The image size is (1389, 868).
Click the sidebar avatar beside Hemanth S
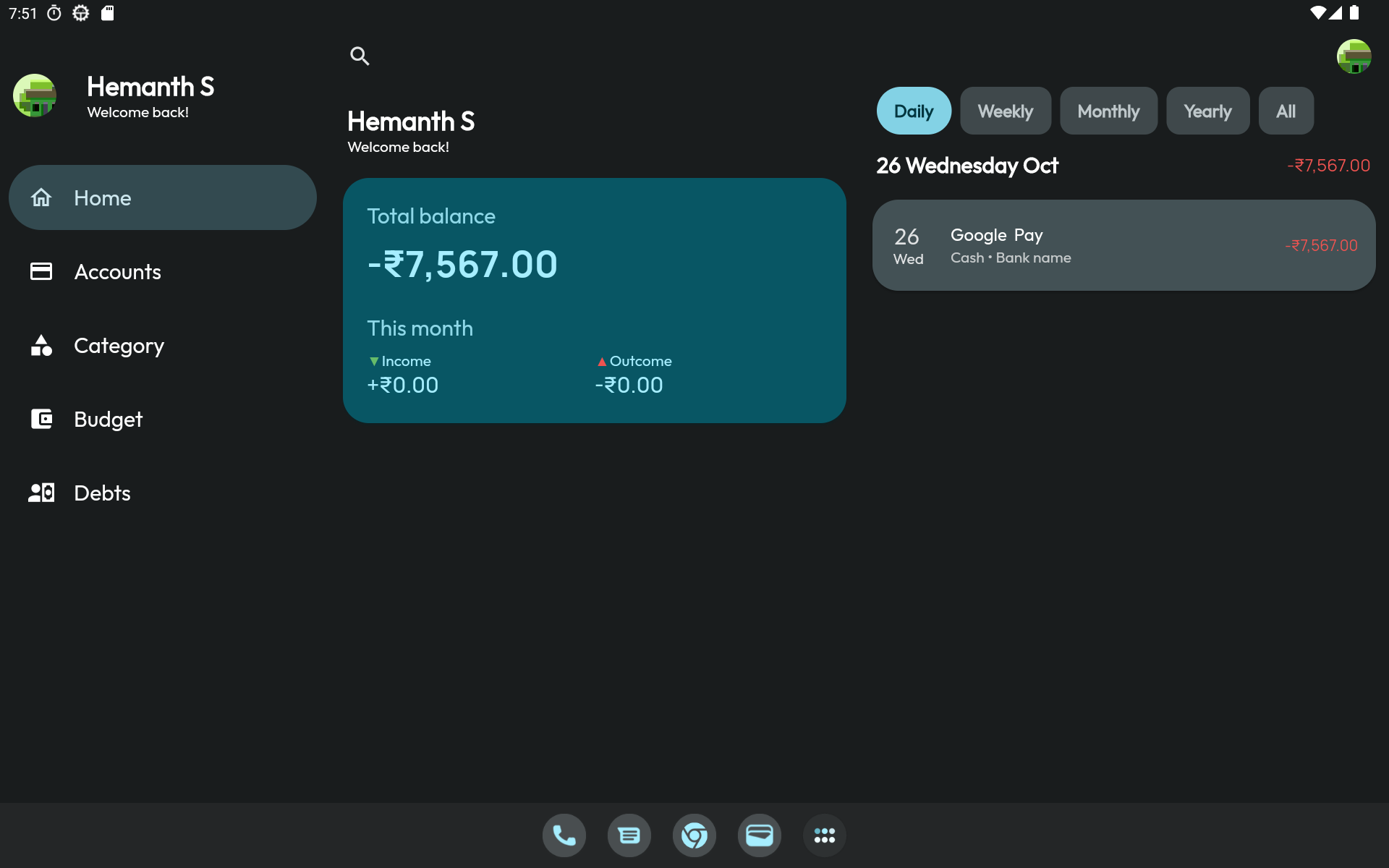coord(35,95)
